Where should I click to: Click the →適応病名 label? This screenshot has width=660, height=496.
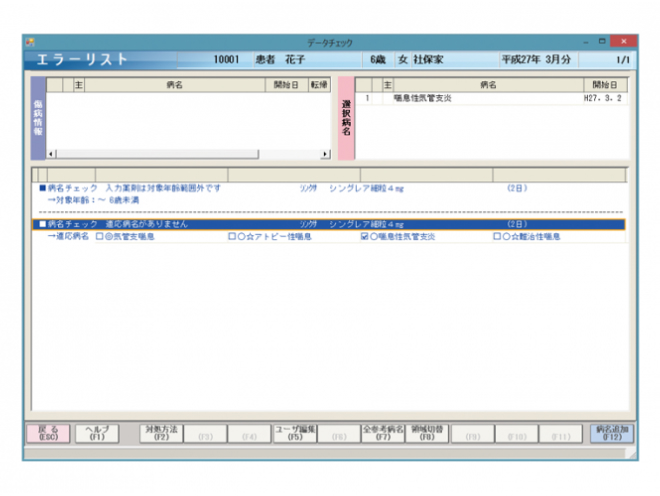68,236
